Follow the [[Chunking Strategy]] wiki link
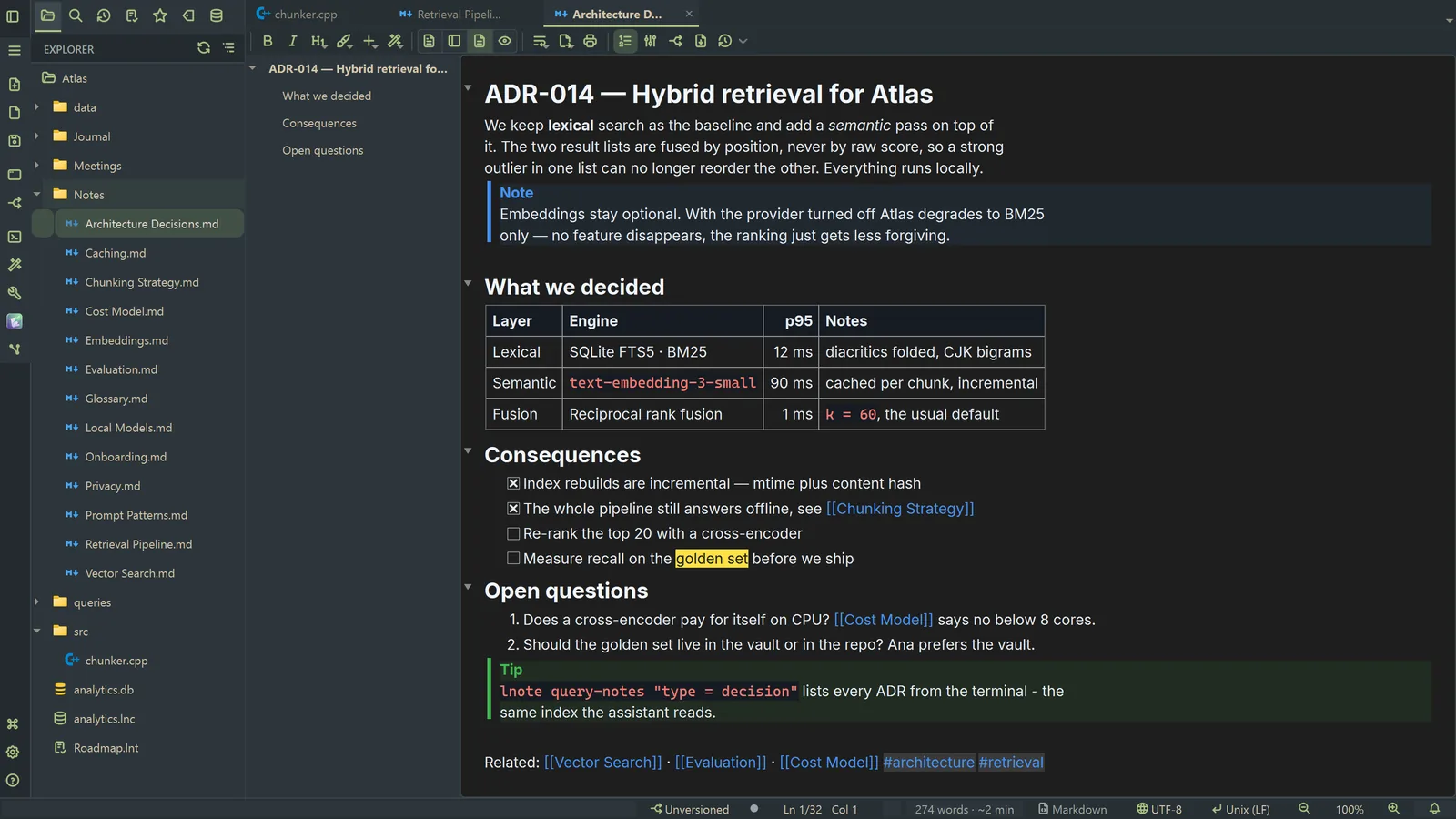This screenshot has height=819, width=1456. pyautogui.click(x=900, y=509)
